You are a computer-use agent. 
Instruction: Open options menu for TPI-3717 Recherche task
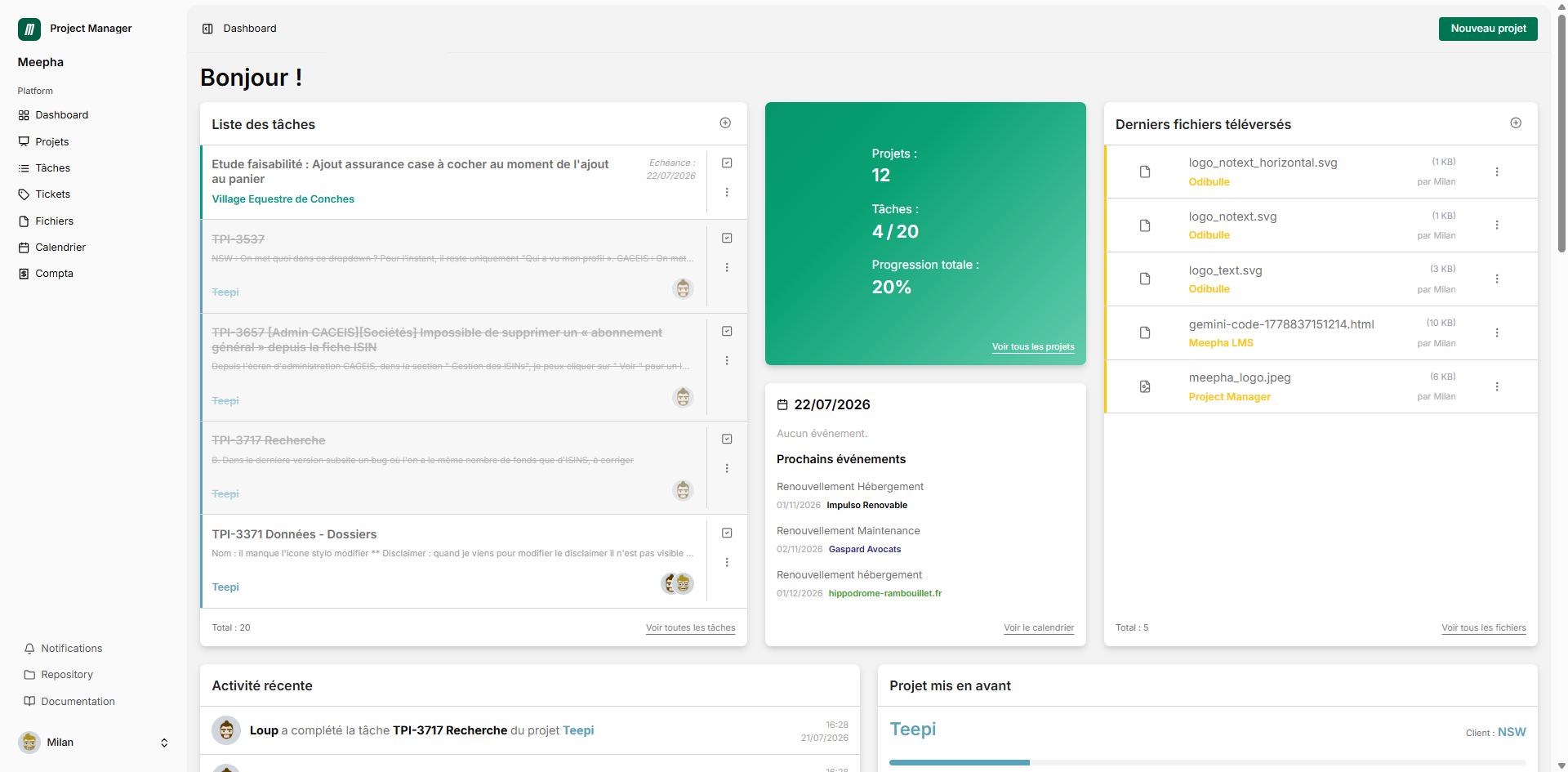tap(727, 468)
